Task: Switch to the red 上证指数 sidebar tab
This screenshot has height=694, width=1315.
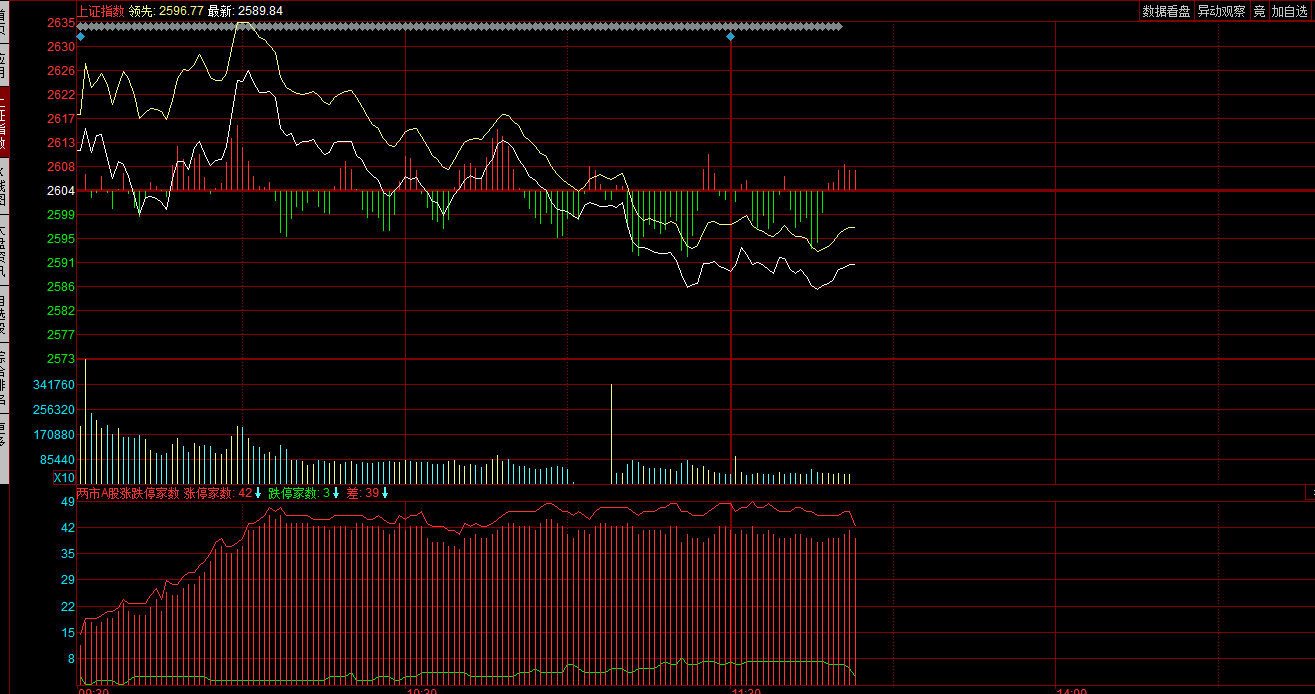Action: click(x=4, y=122)
